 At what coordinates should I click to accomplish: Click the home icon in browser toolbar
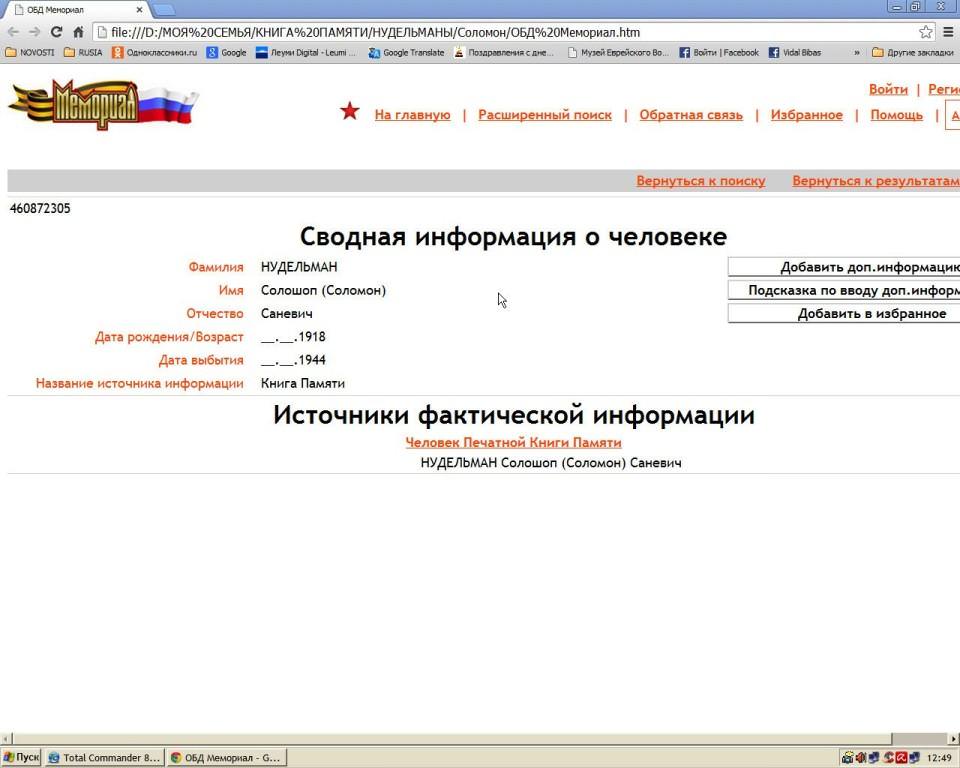click(78, 32)
